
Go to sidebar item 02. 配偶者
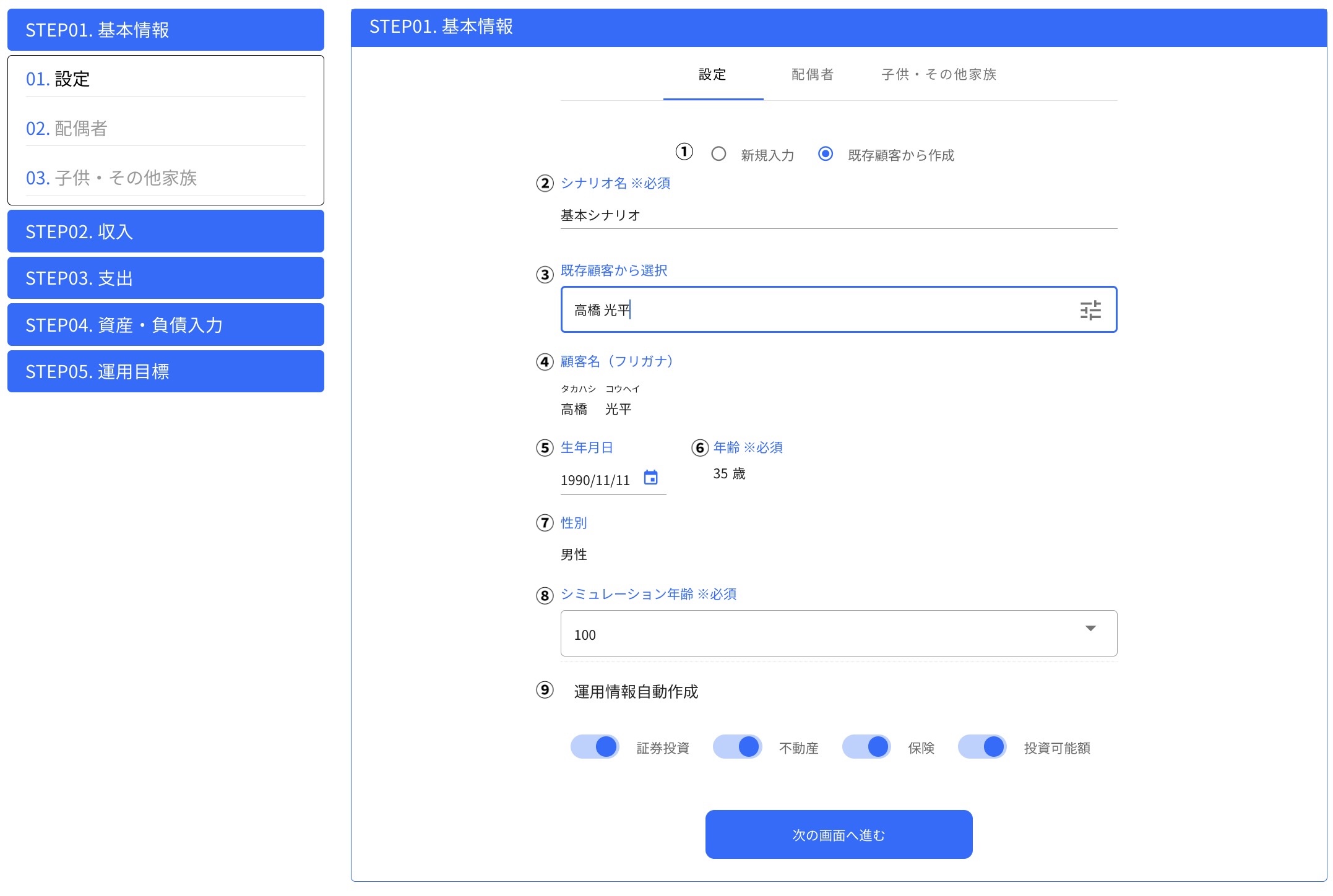[x=166, y=129]
